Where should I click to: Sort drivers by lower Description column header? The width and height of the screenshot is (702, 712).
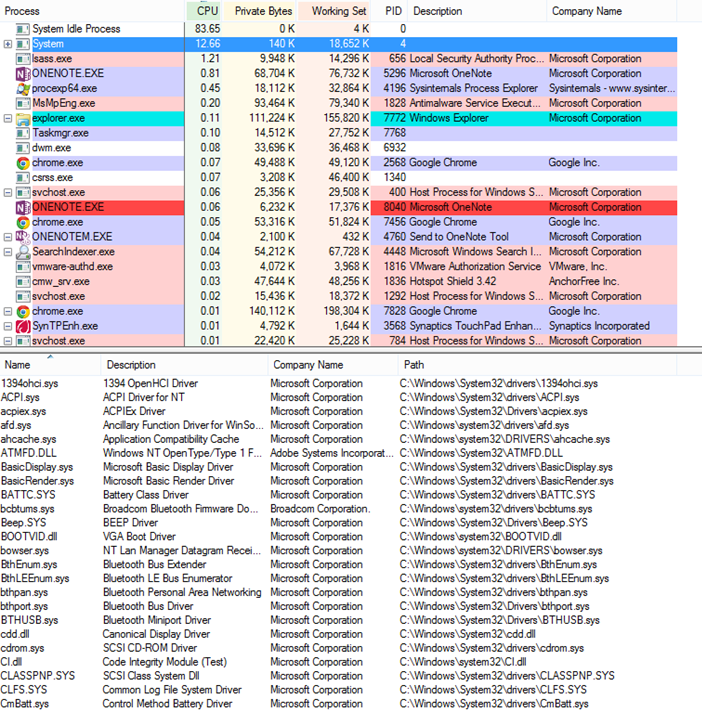184,365
